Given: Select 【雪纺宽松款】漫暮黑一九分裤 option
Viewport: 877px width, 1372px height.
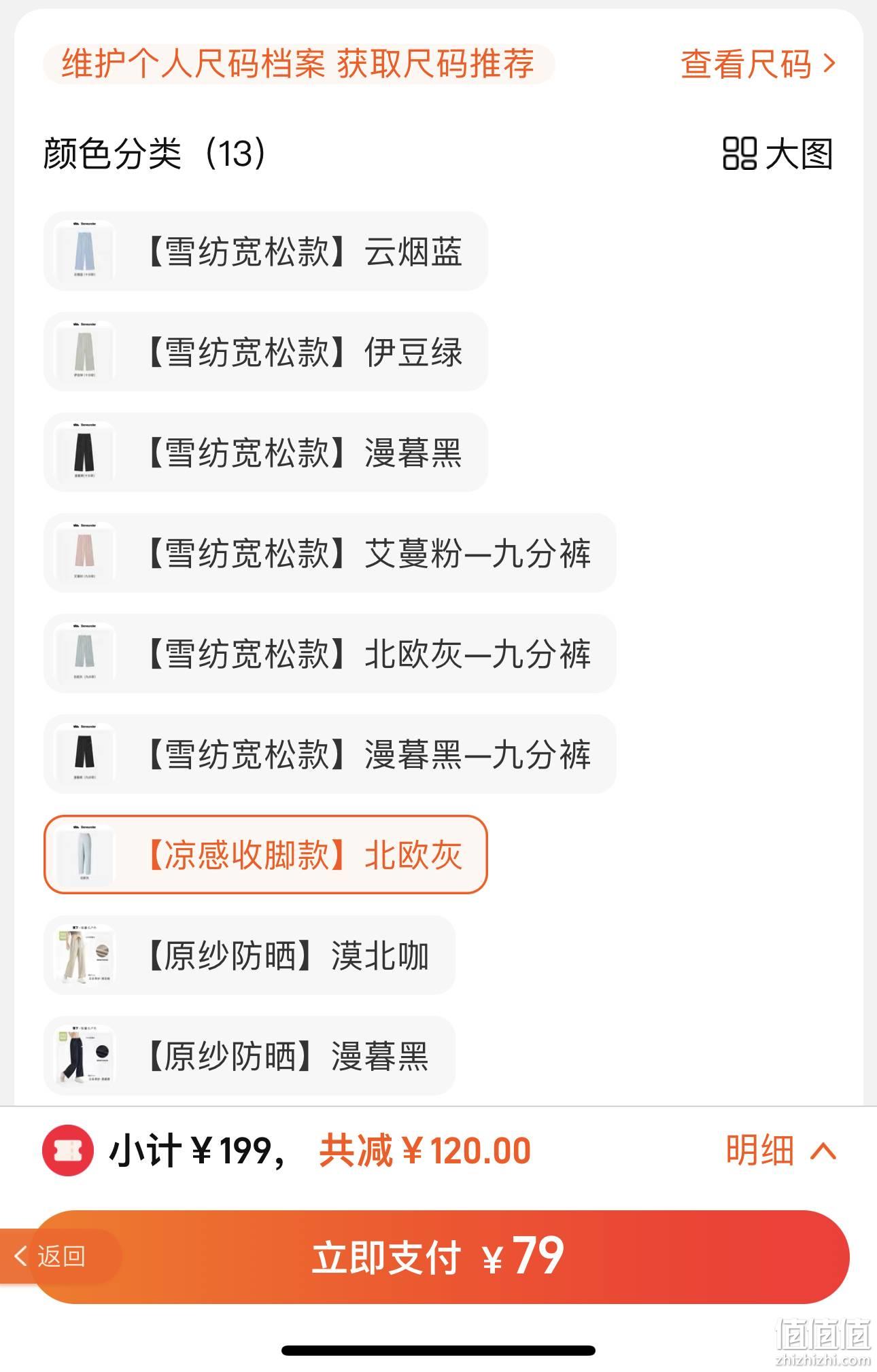Looking at the screenshot, I should coord(330,754).
